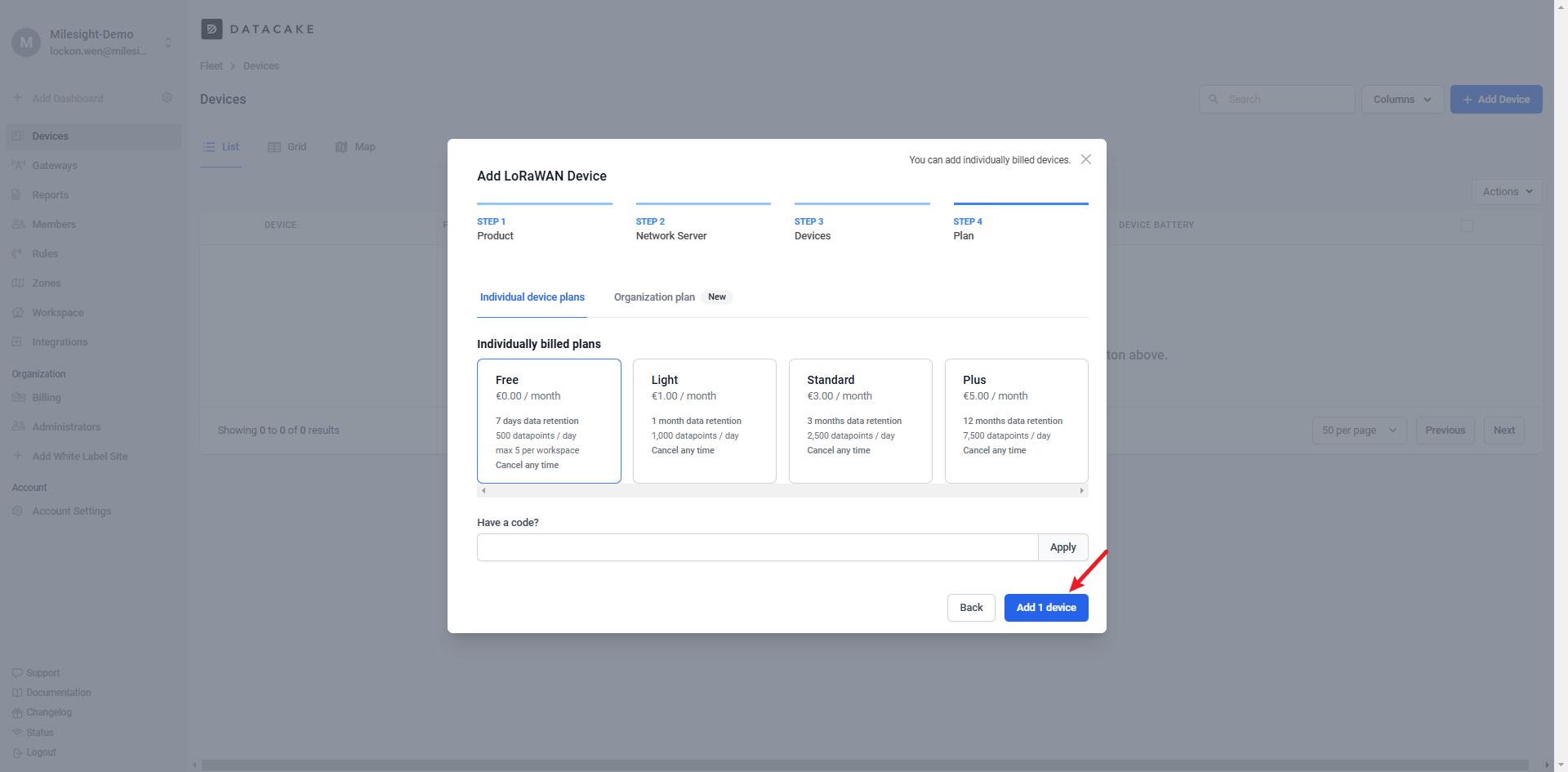Viewport: 1568px width, 772px height.
Task: Open Rules in the sidebar
Action: click(x=93, y=254)
